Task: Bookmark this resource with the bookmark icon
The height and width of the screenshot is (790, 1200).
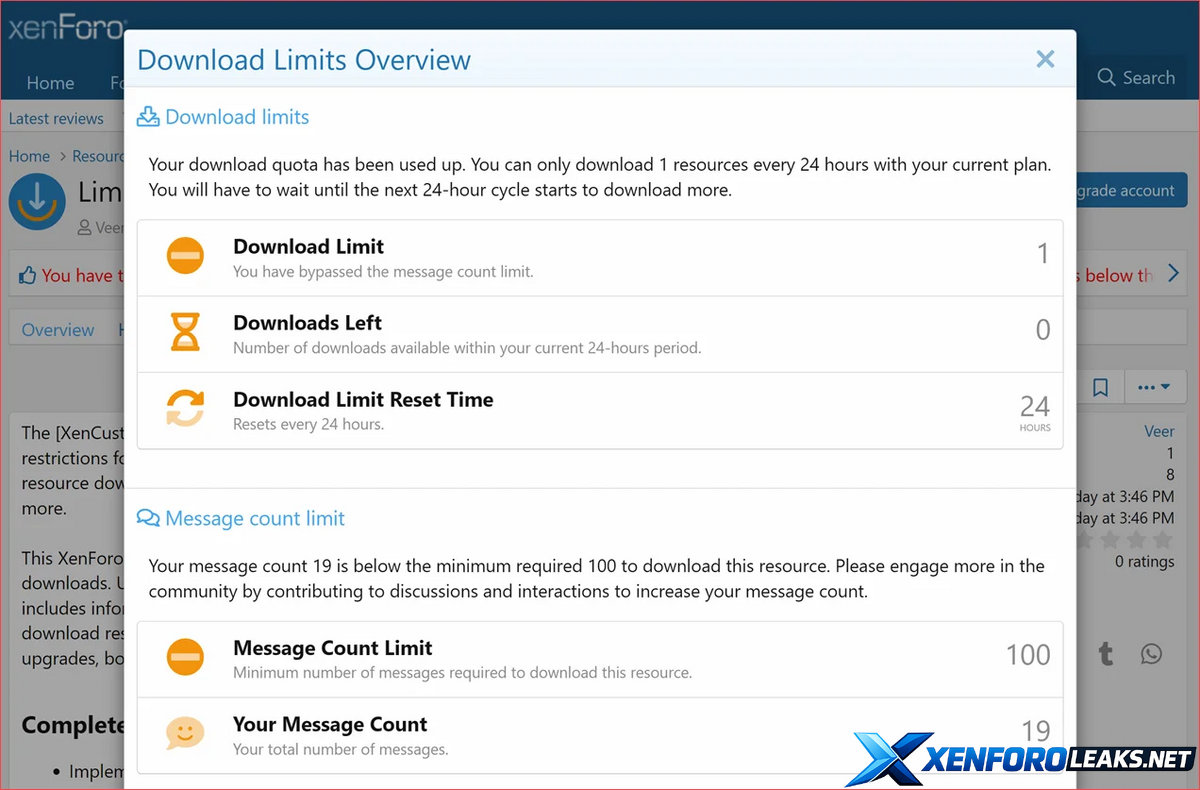Action: (1100, 388)
